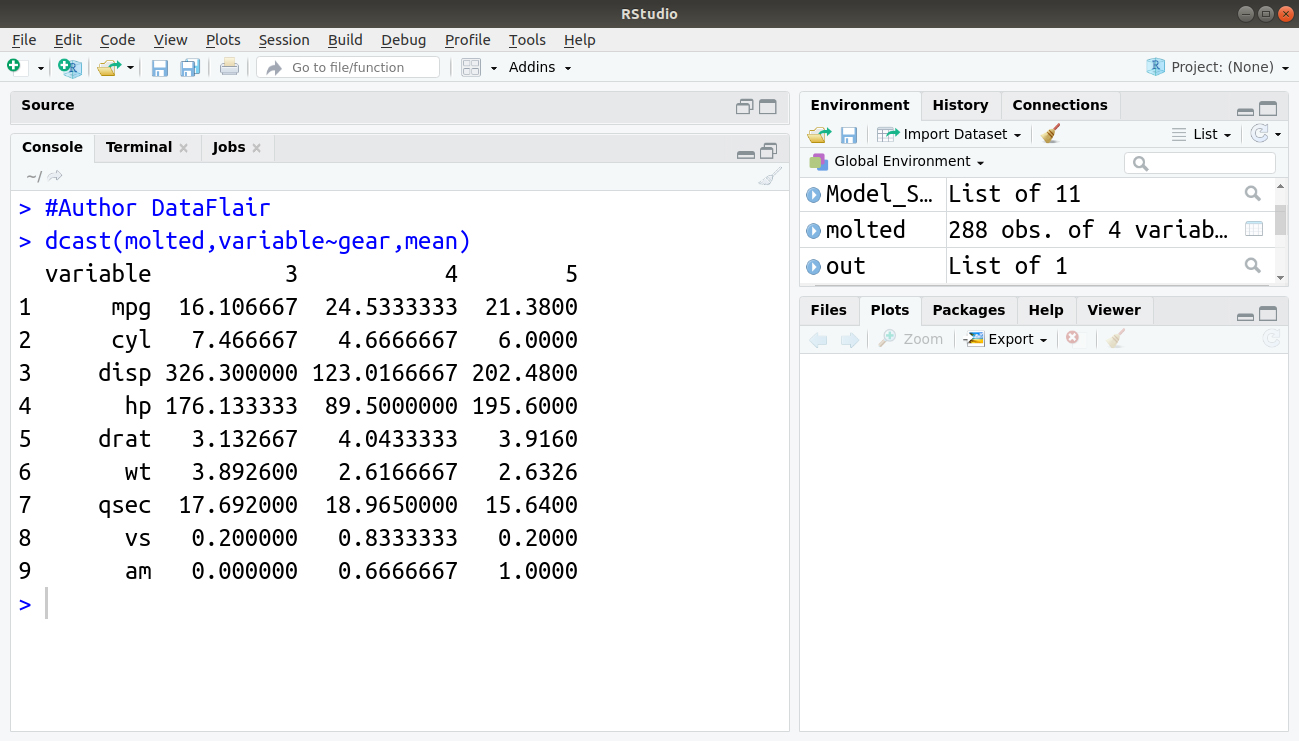Open the Export dropdown

[x=1006, y=339]
